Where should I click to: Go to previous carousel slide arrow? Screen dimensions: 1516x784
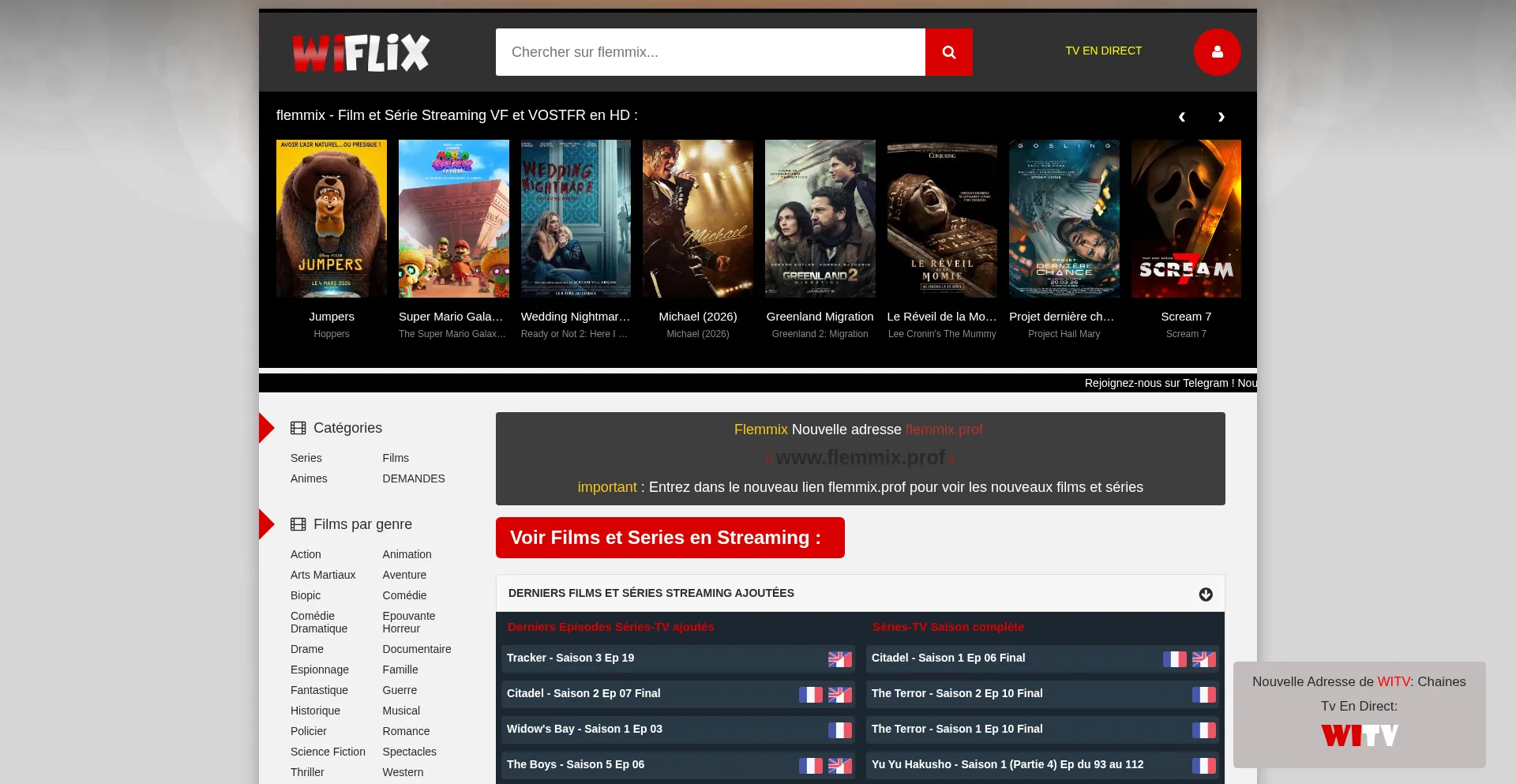pos(1182,117)
